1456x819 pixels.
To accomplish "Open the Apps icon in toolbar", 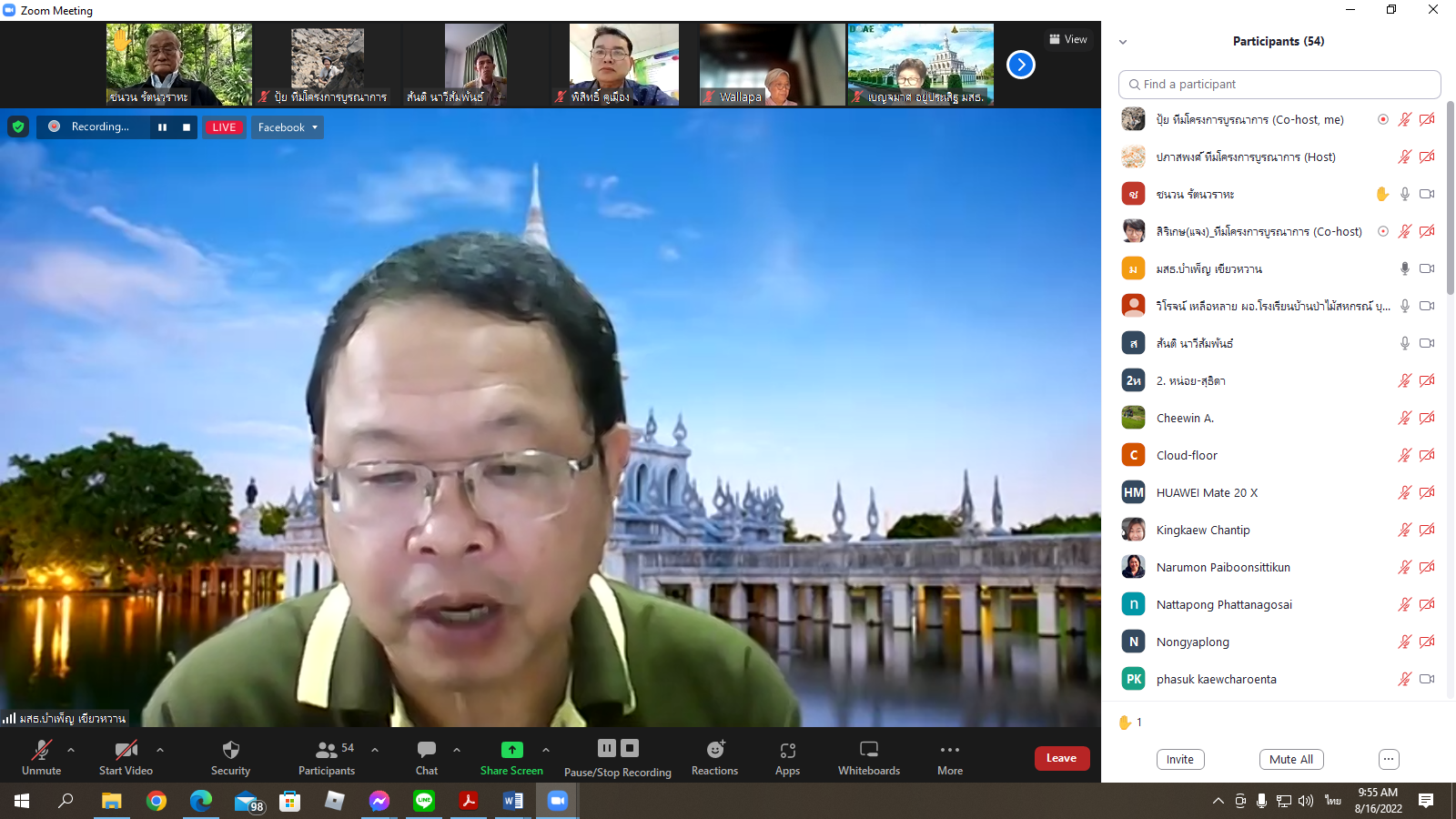I will (787, 750).
